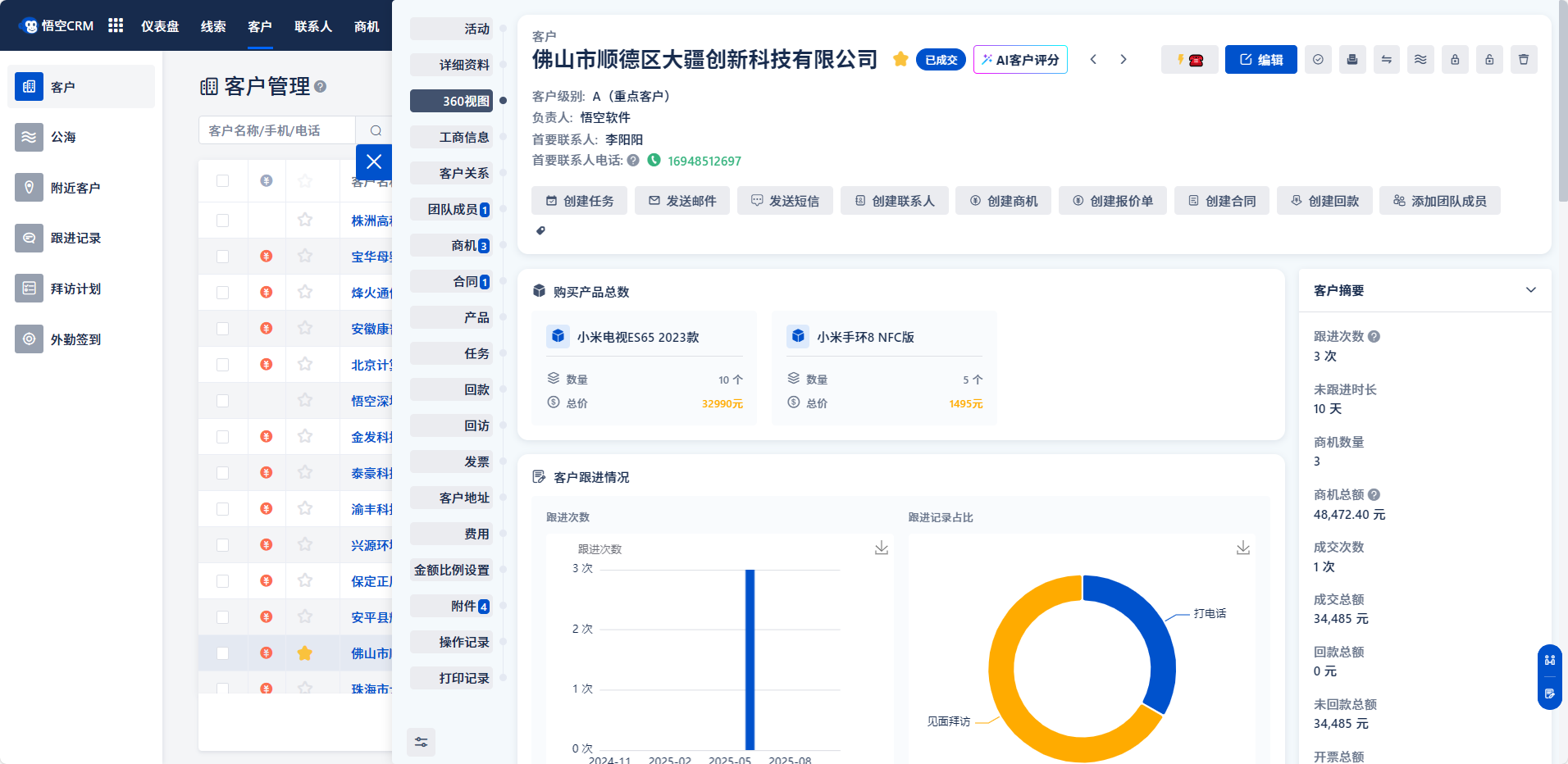Click 创建合同 button
The image size is (1568, 764).
point(1222,201)
